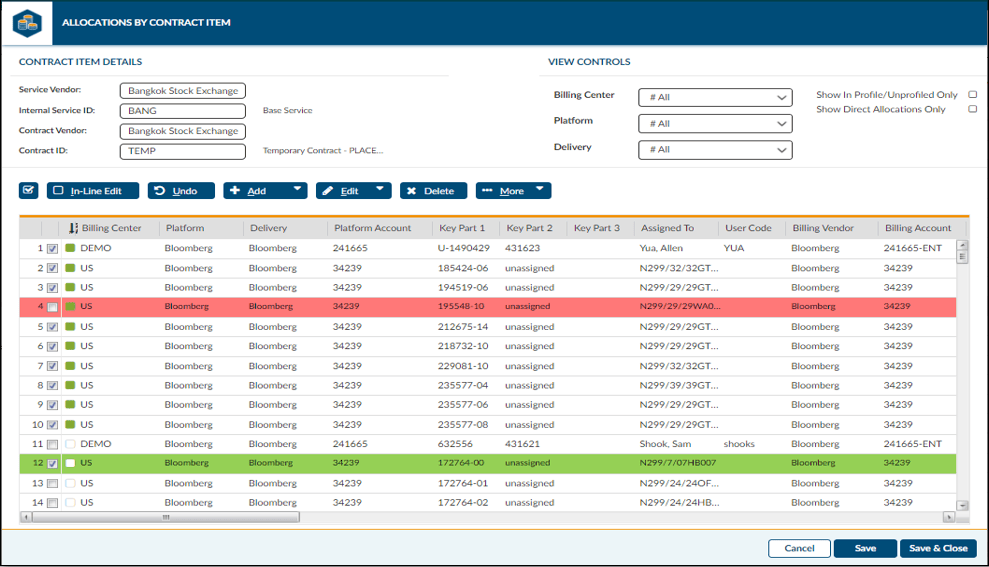Click the Contract Vendor input field
Screen dimensions: 989x567
(183, 131)
